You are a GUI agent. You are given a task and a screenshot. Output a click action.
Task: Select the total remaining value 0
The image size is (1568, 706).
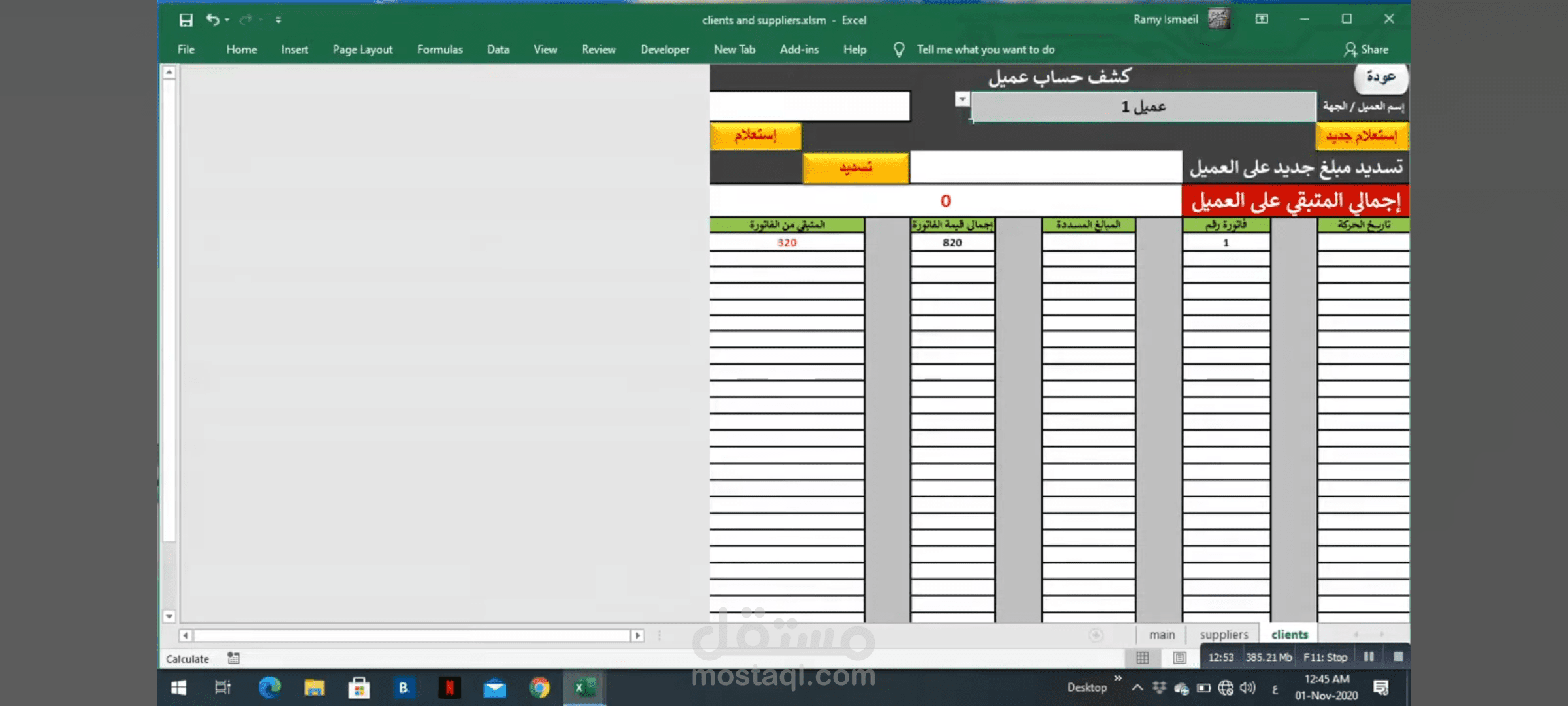pos(945,201)
